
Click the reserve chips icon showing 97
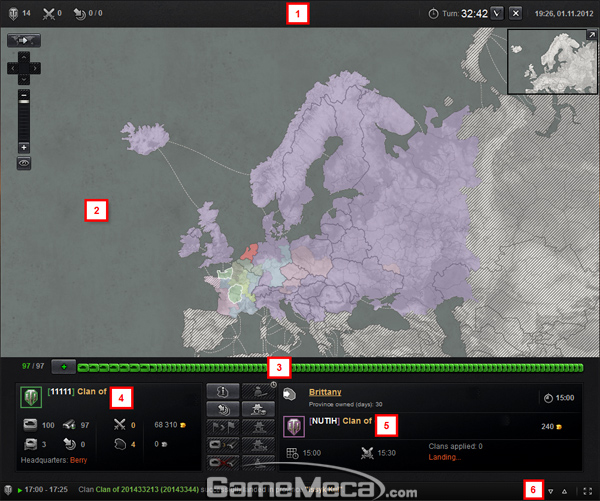pos(69,424)
